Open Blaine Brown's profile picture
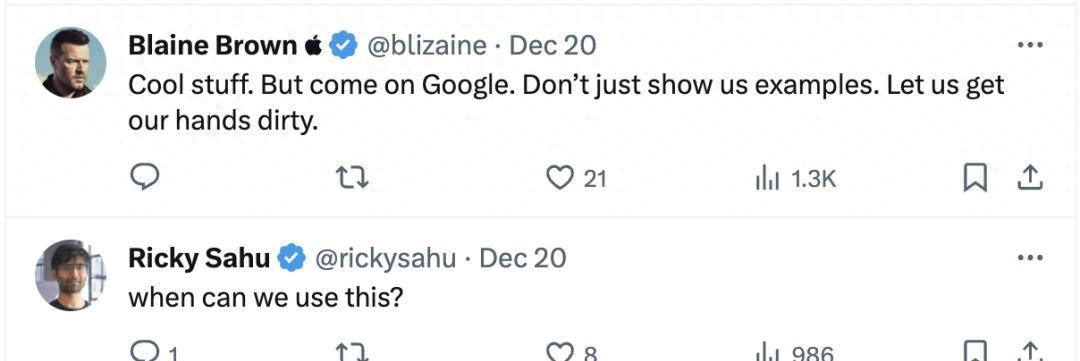 point(70,63)
